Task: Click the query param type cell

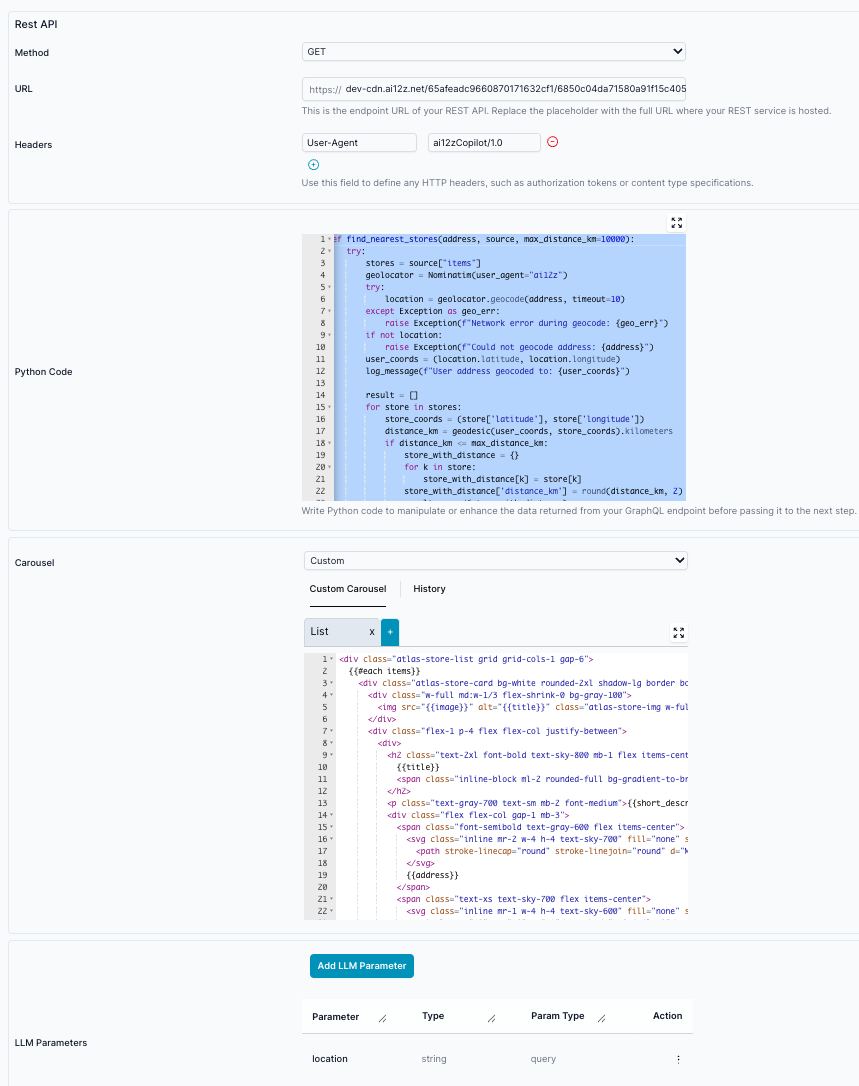Action: click(x=543, y=1059)
